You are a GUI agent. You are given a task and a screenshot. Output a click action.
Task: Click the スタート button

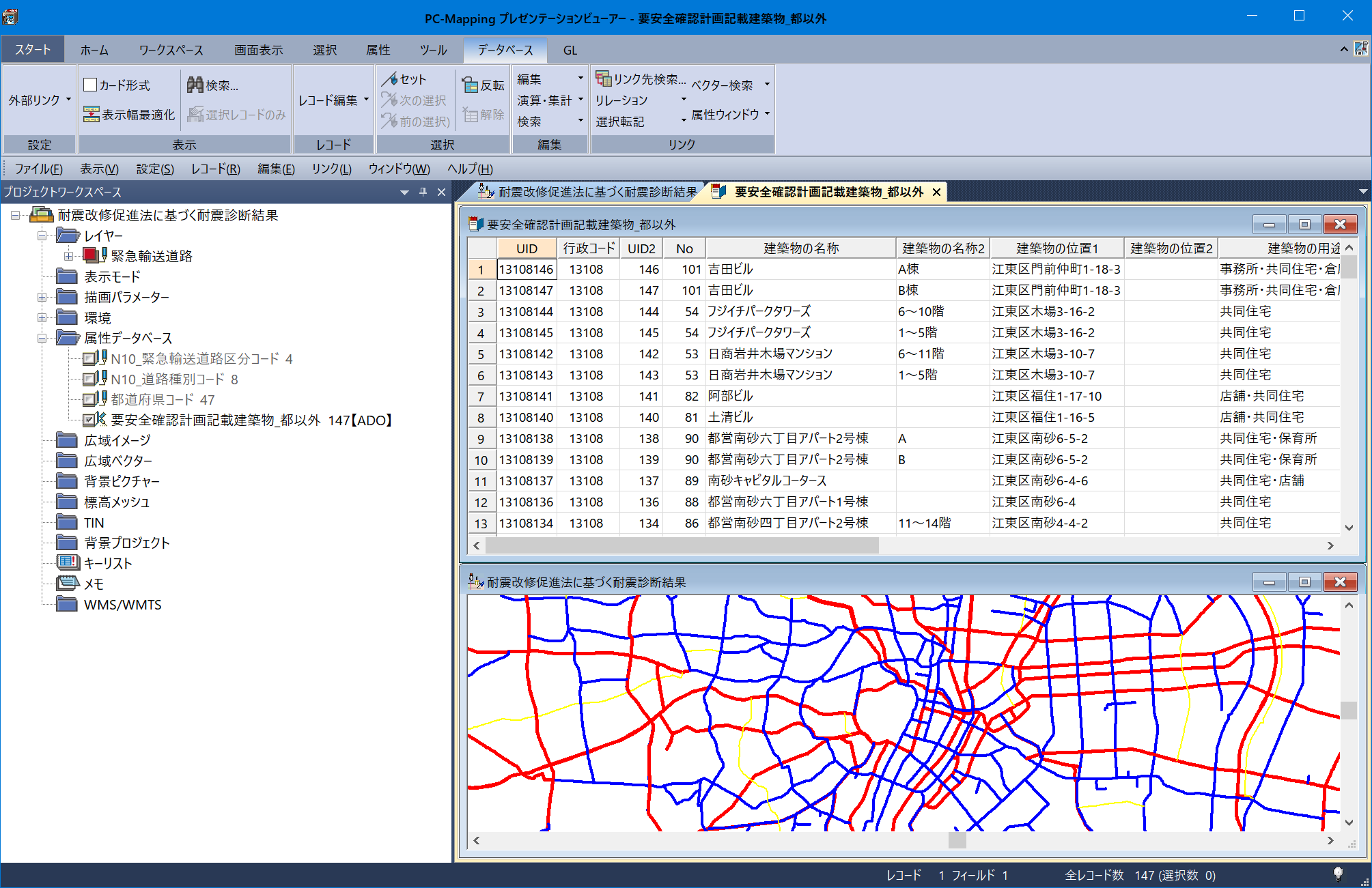[x=33, y=50]
